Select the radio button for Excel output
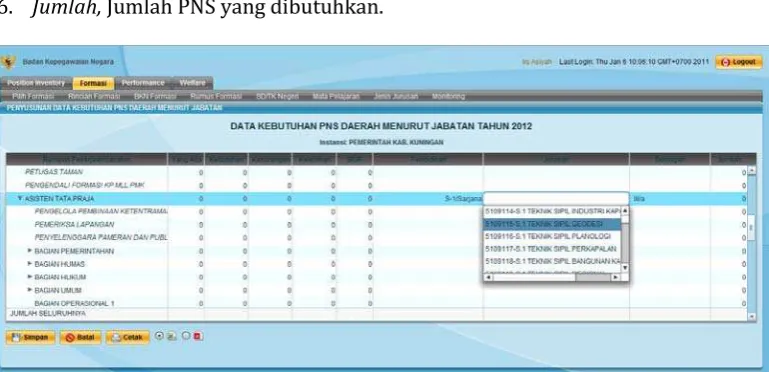This screenshot has height=372, width=769. click(x=159, y=336)
